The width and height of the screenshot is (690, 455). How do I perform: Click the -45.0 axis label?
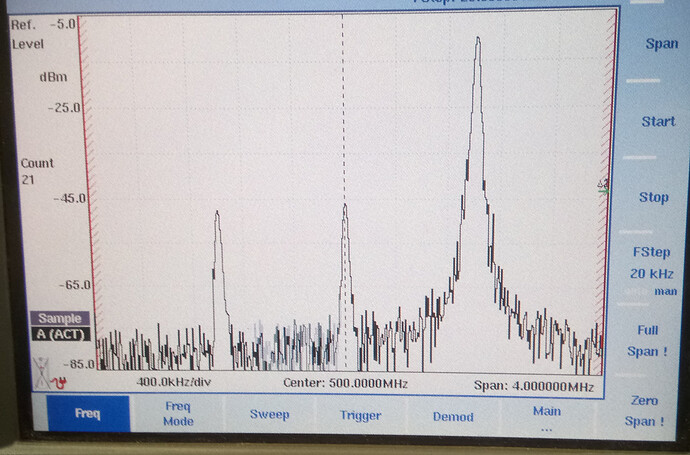point(70,198)
